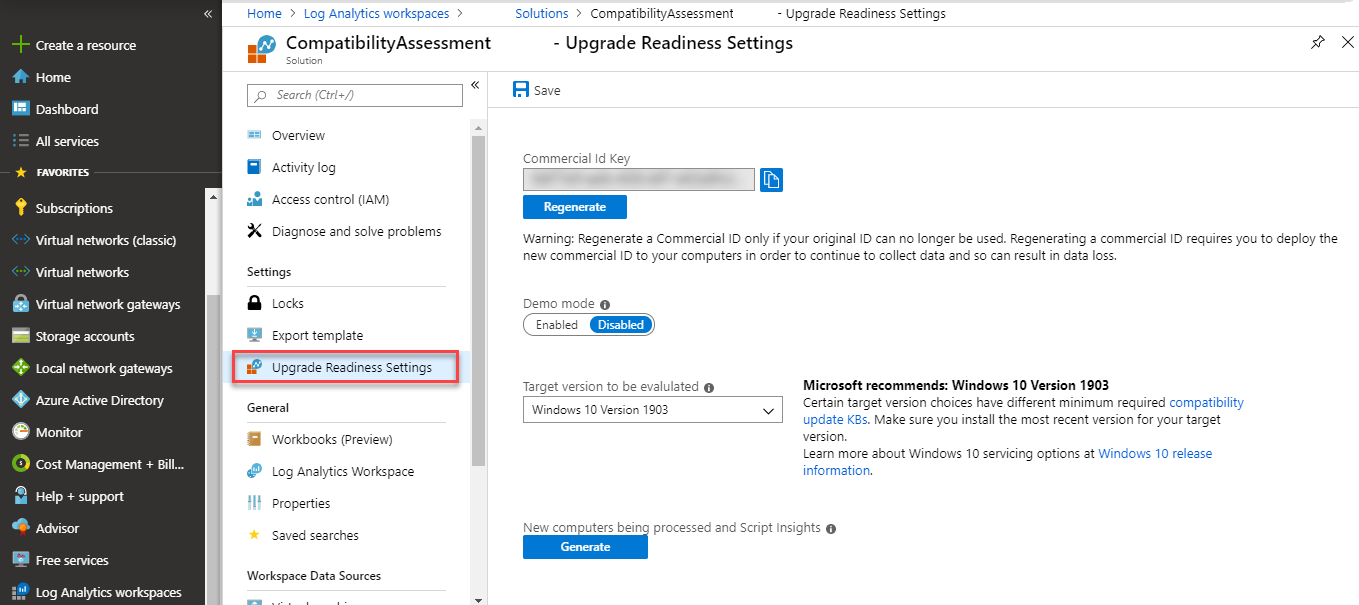Click the copy Commercial Id Key icon
1359x605 pixels.
click(x=771, y=180)
